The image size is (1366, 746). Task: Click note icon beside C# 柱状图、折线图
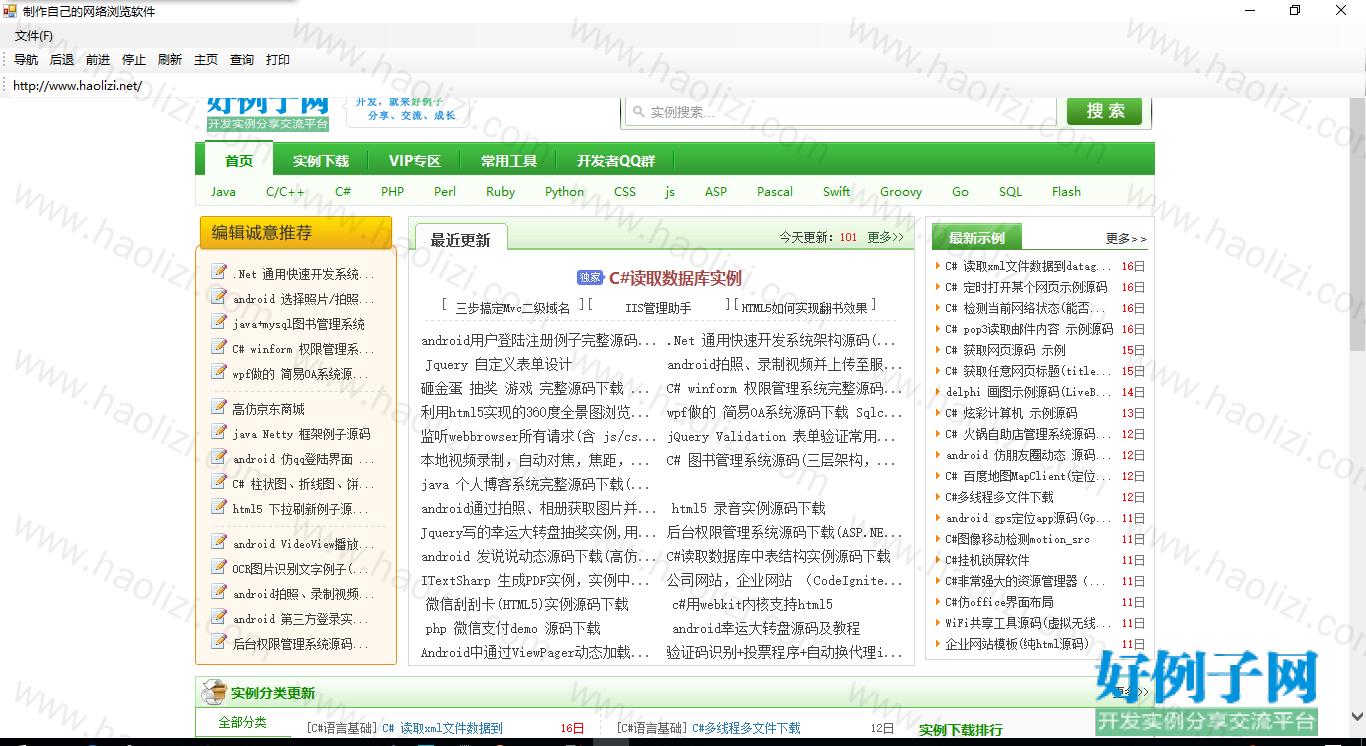(219, 481)
